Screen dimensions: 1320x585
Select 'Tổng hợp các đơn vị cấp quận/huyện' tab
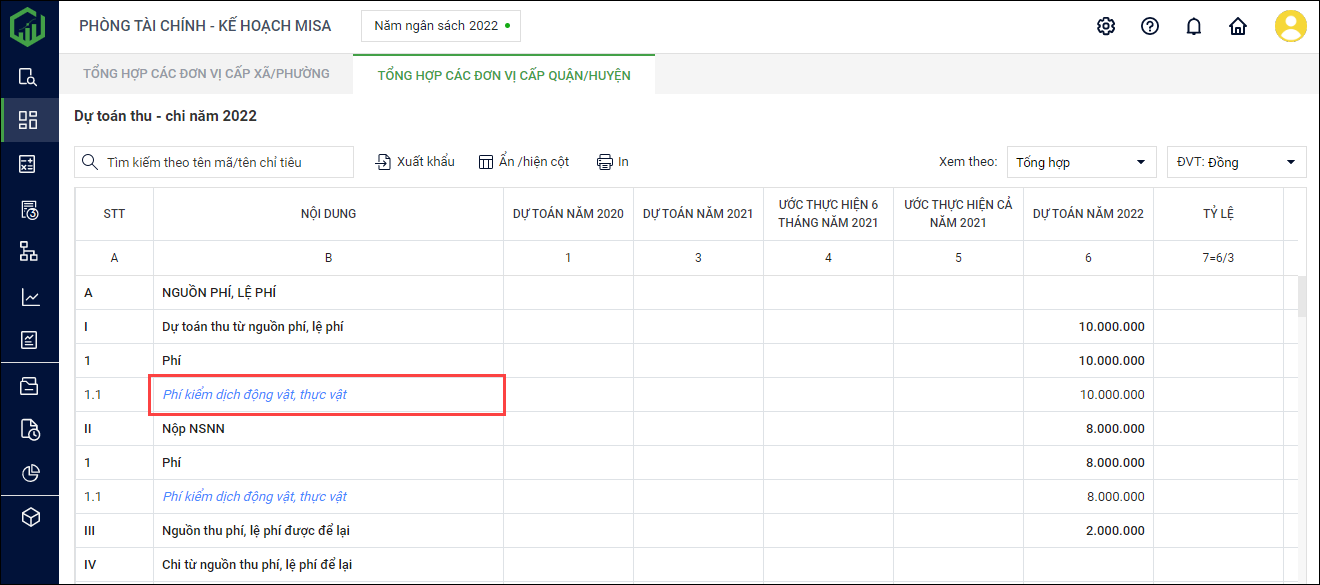[504, 75]
